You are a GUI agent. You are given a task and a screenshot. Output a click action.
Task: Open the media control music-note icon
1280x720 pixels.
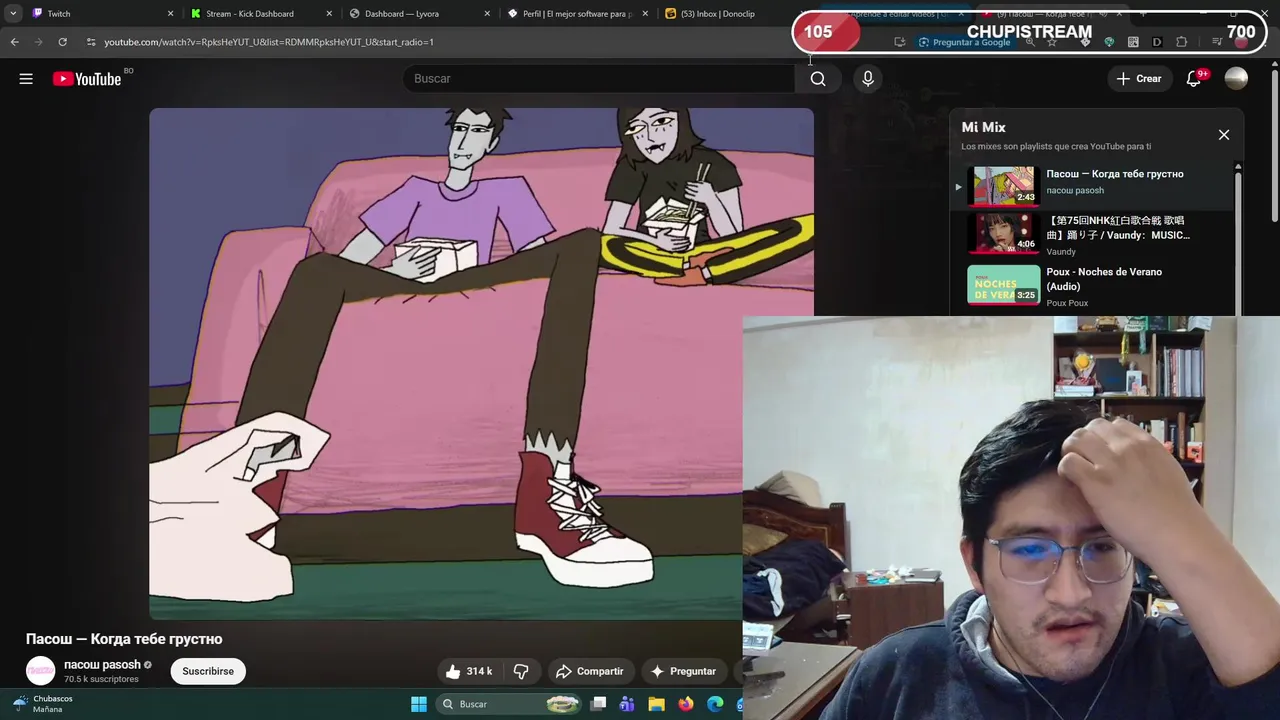click(1217, 42)
